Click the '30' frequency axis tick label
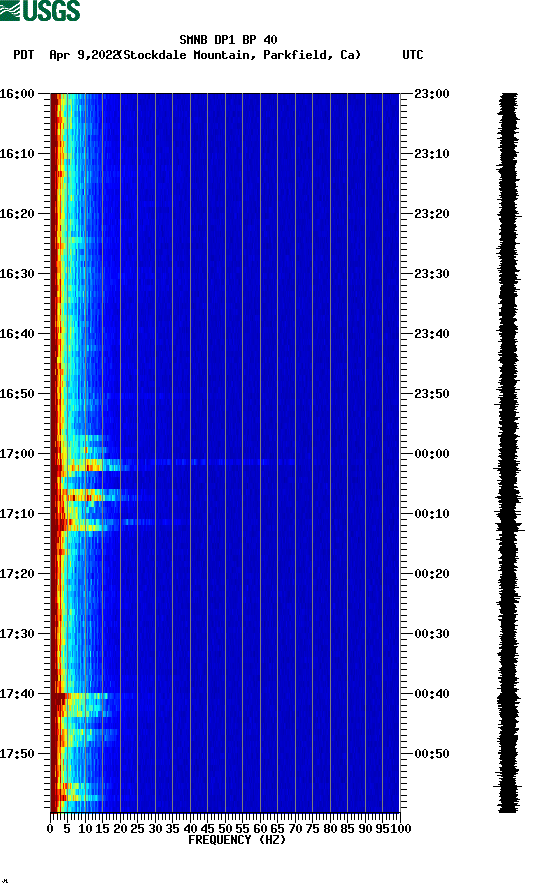This screenshot has height=892, width=552. 155,829
